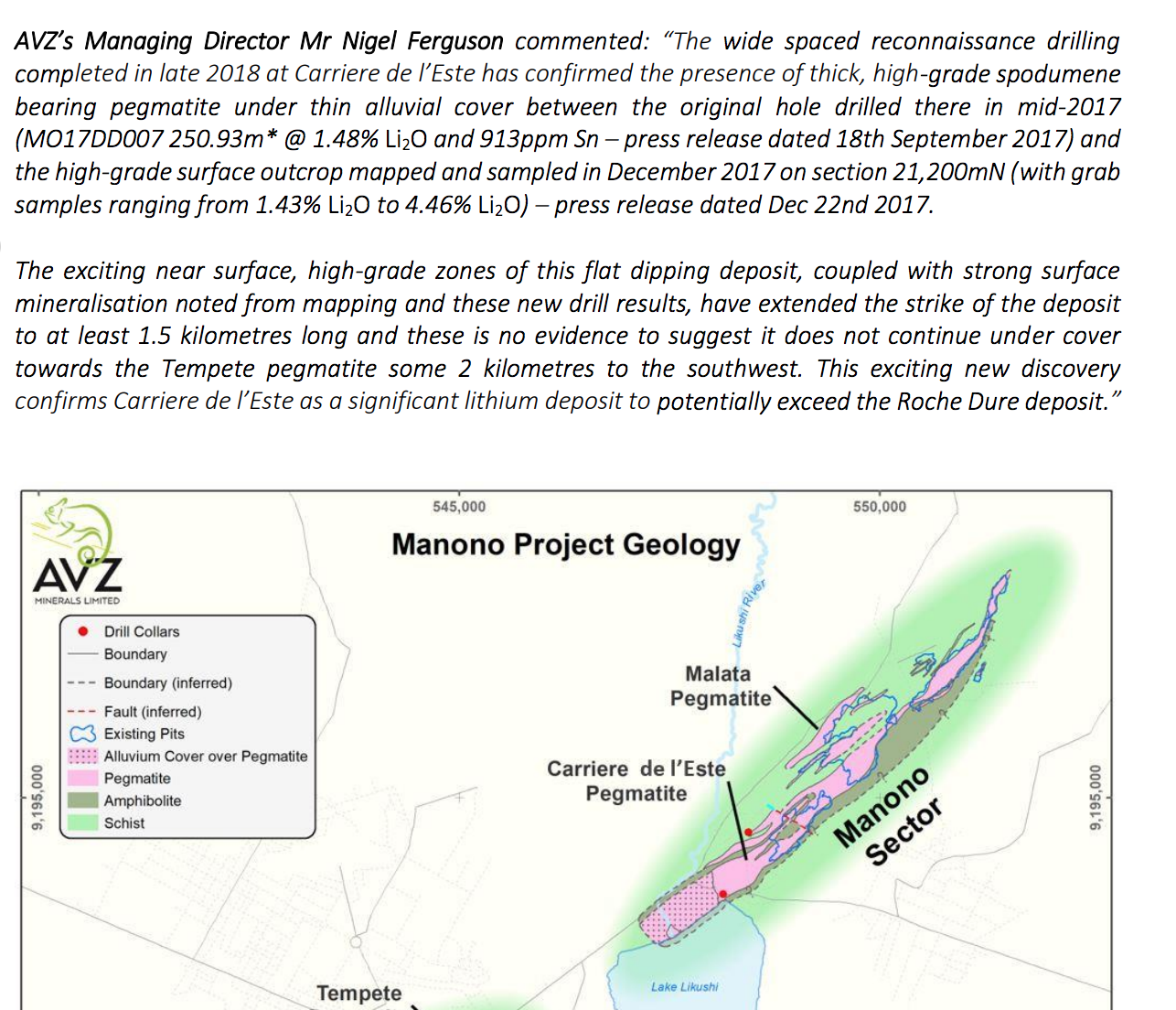This screenshot has width=1176, height=1010.
Task: Select the light green Schist legend swatch
Action: 82,822
